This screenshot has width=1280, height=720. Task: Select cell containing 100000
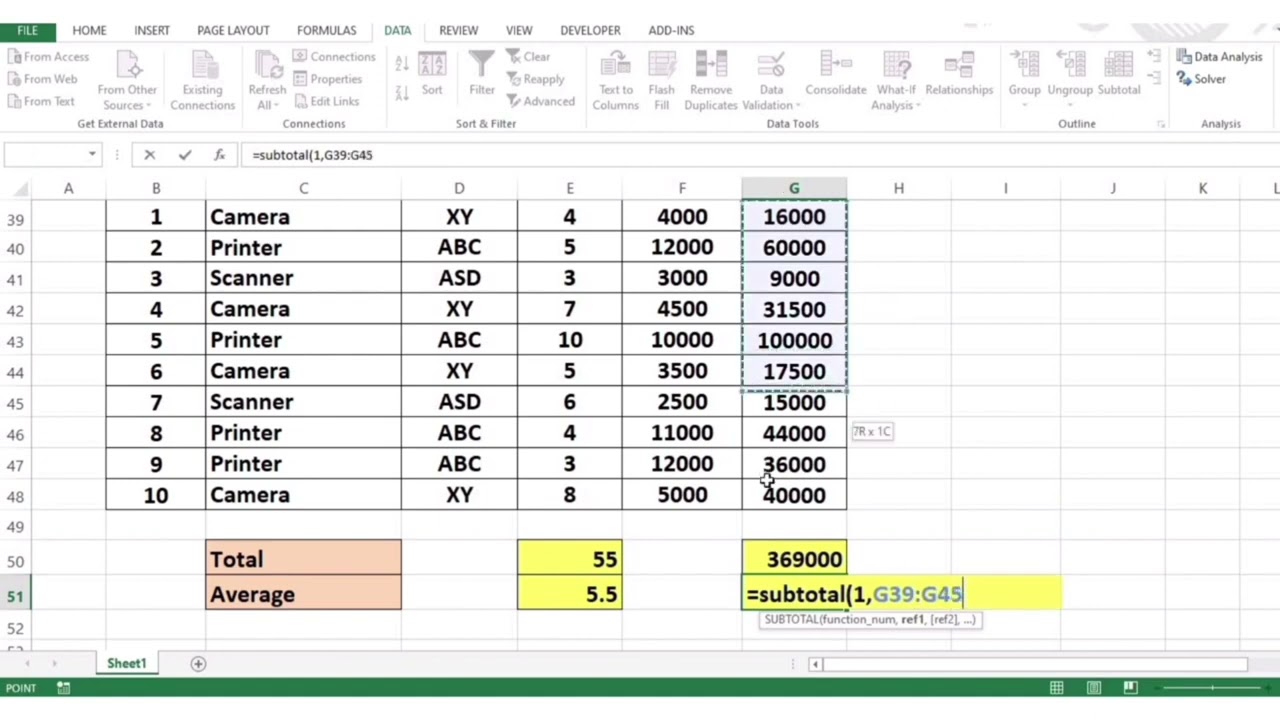(x=794, y=341)
